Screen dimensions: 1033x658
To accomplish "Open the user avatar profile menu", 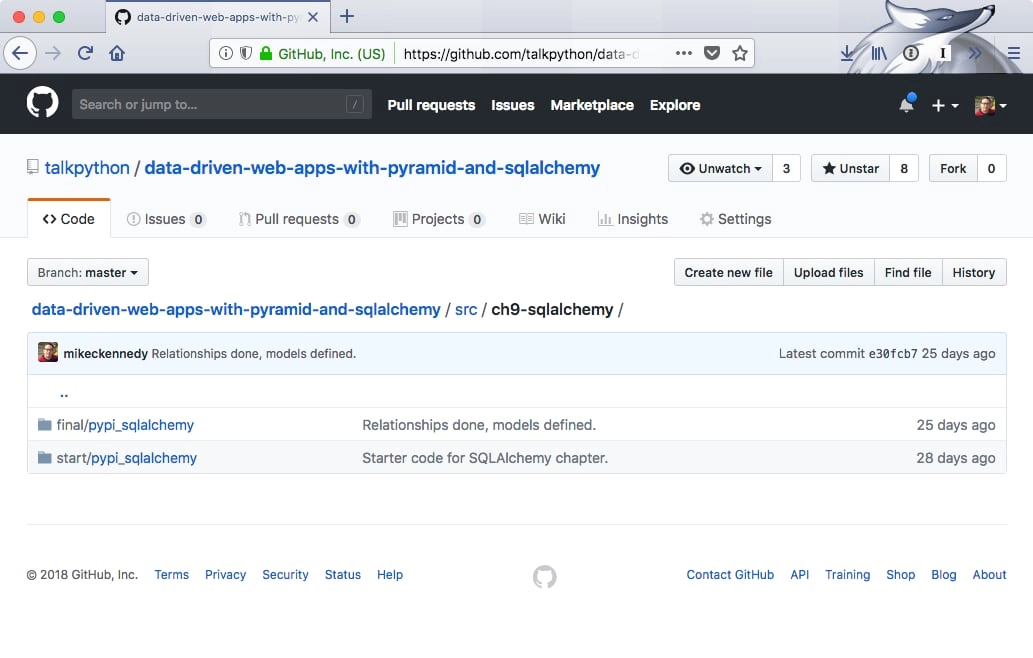I will (x=990, y=105).
